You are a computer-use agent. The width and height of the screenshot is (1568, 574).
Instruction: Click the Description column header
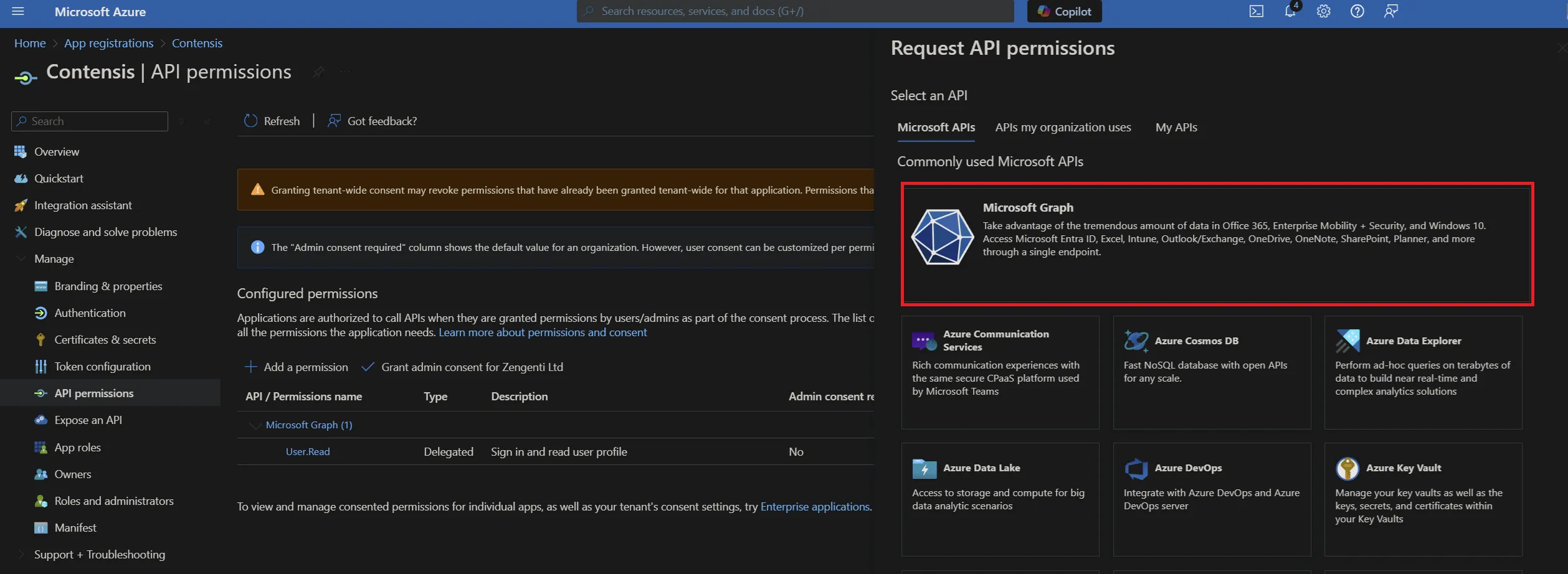pyautogui.click(x=520, y=397)
